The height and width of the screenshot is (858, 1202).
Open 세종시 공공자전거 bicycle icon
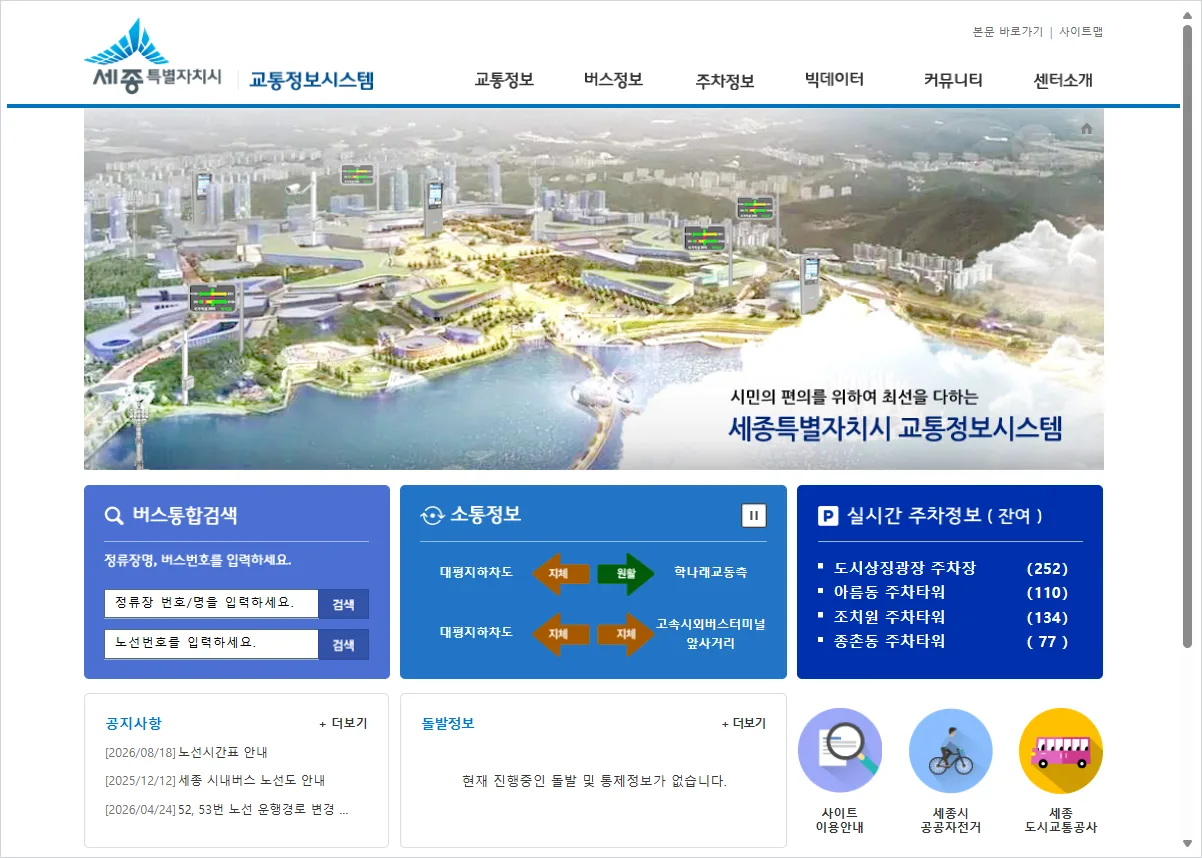pos(950,750)
